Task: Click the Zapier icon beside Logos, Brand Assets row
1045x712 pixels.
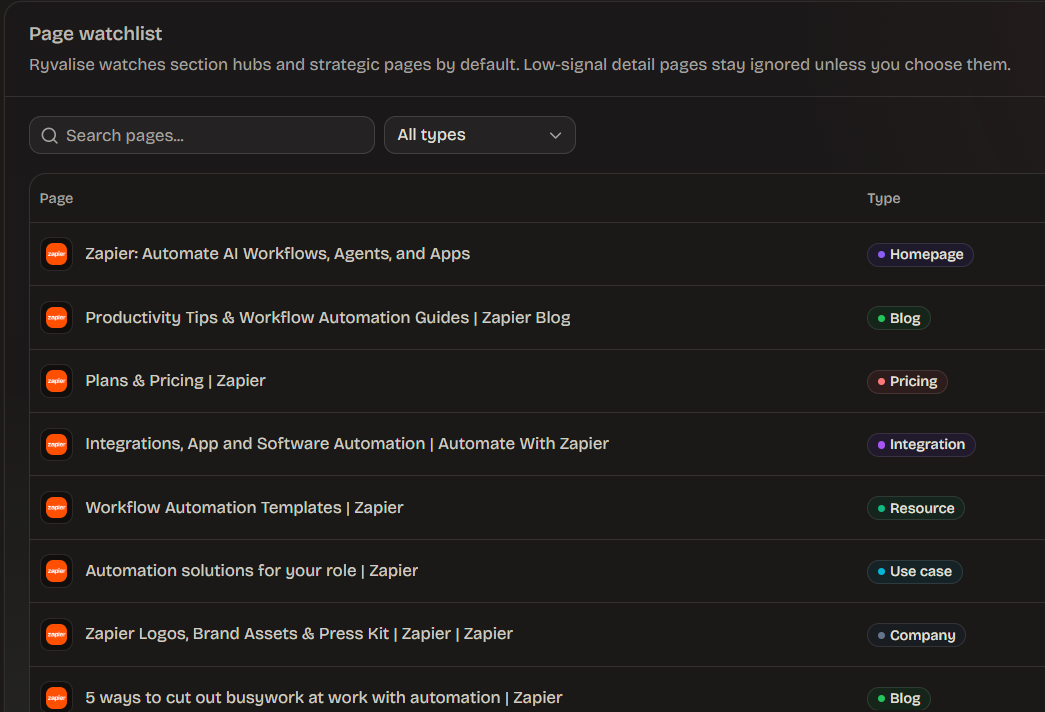Action: point(57,634)
